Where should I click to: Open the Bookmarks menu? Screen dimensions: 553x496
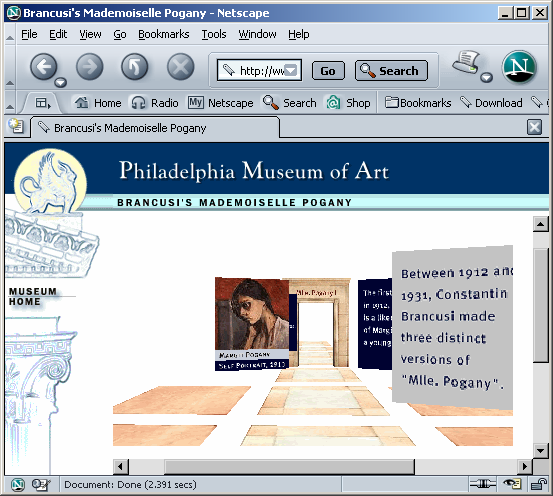[x=164, y=34]
